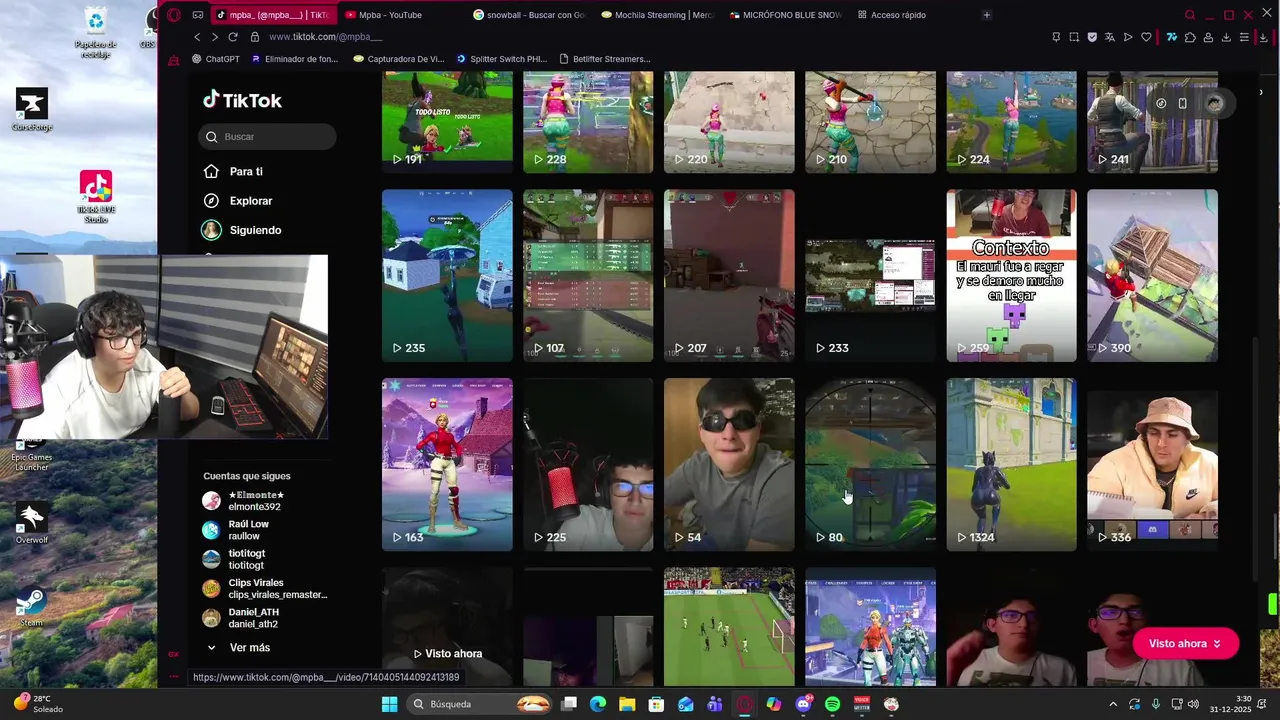Open video with 54 views

click(729, 465)
